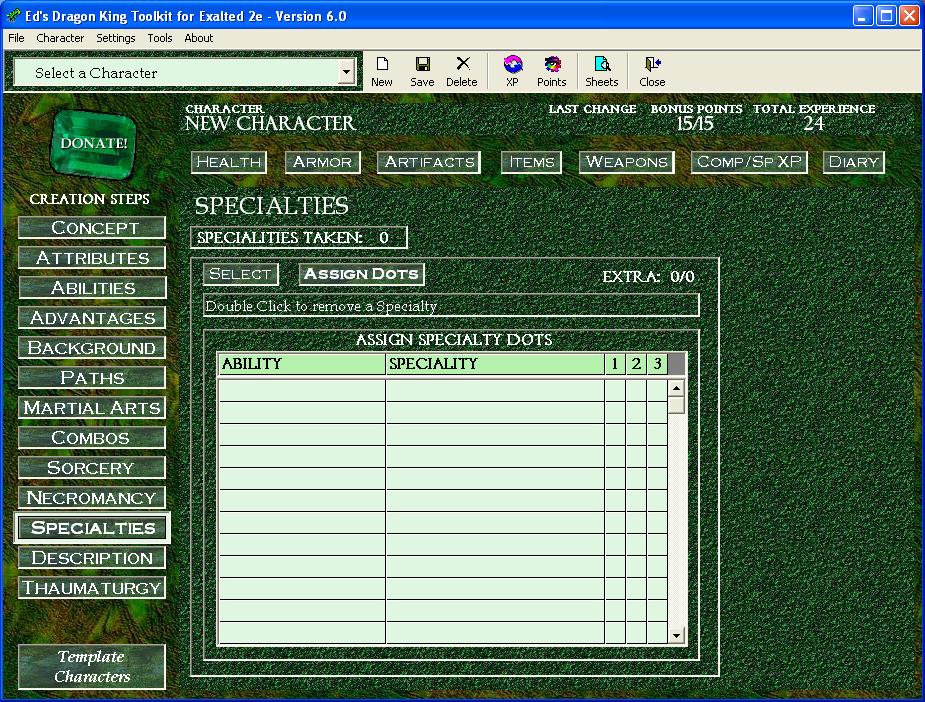
Task: Open the Comp/Sp XP section
Action: (x=749, y=162)
